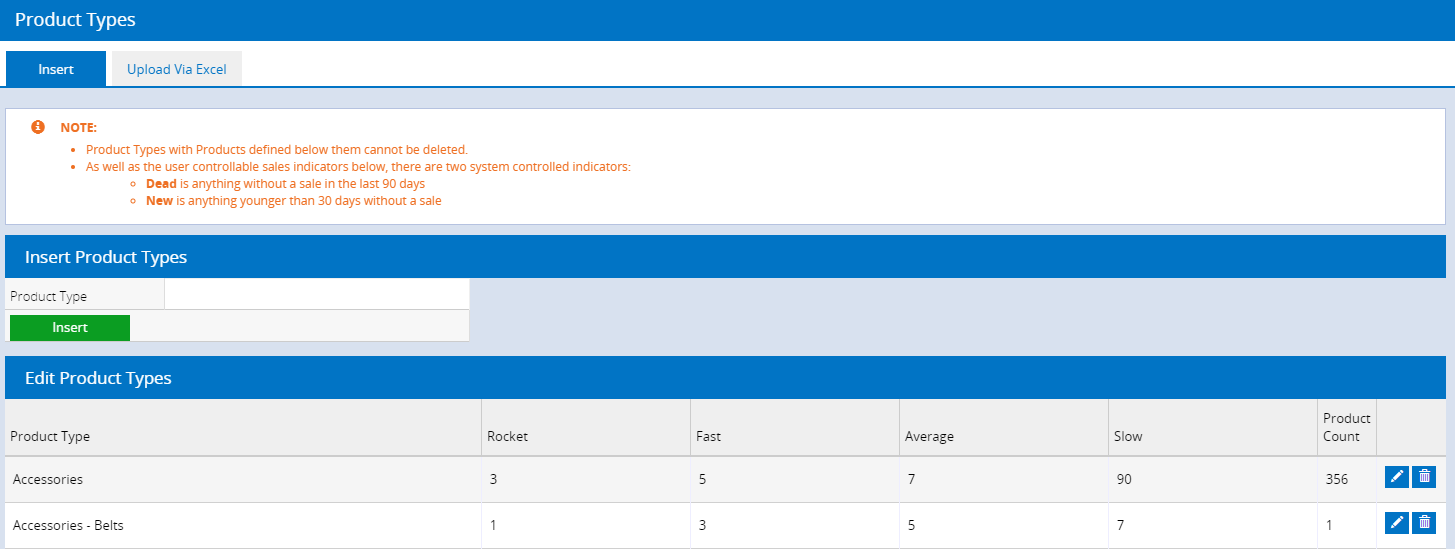Screen dimensions: 1455x549
Task: Delete the Accessories - Belts product type
Action: (x=1424, y=522)
